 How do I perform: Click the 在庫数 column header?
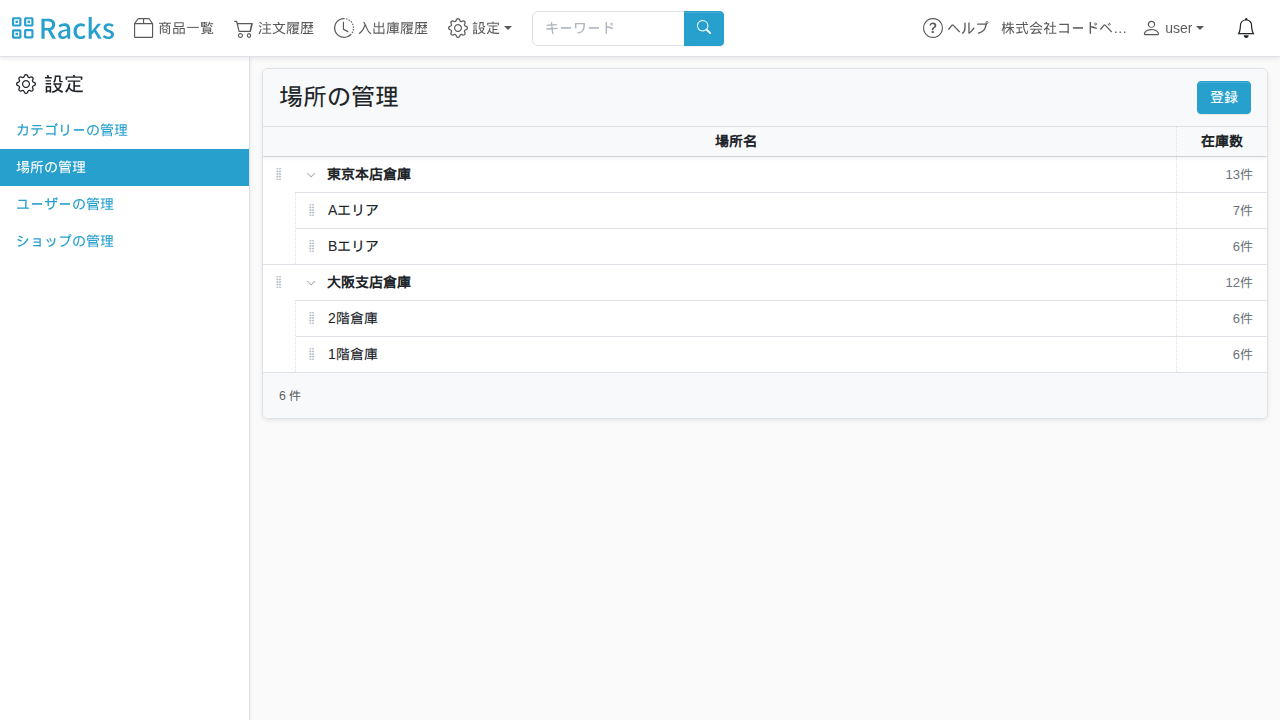point(1222,142)
